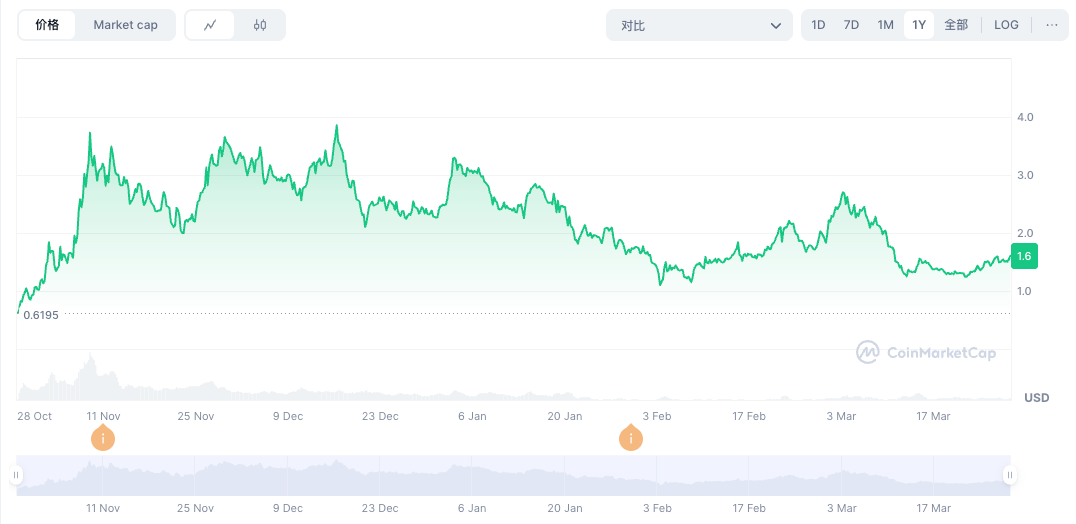
Task: Switch to the Market cap tab
Action: [125, 25]
